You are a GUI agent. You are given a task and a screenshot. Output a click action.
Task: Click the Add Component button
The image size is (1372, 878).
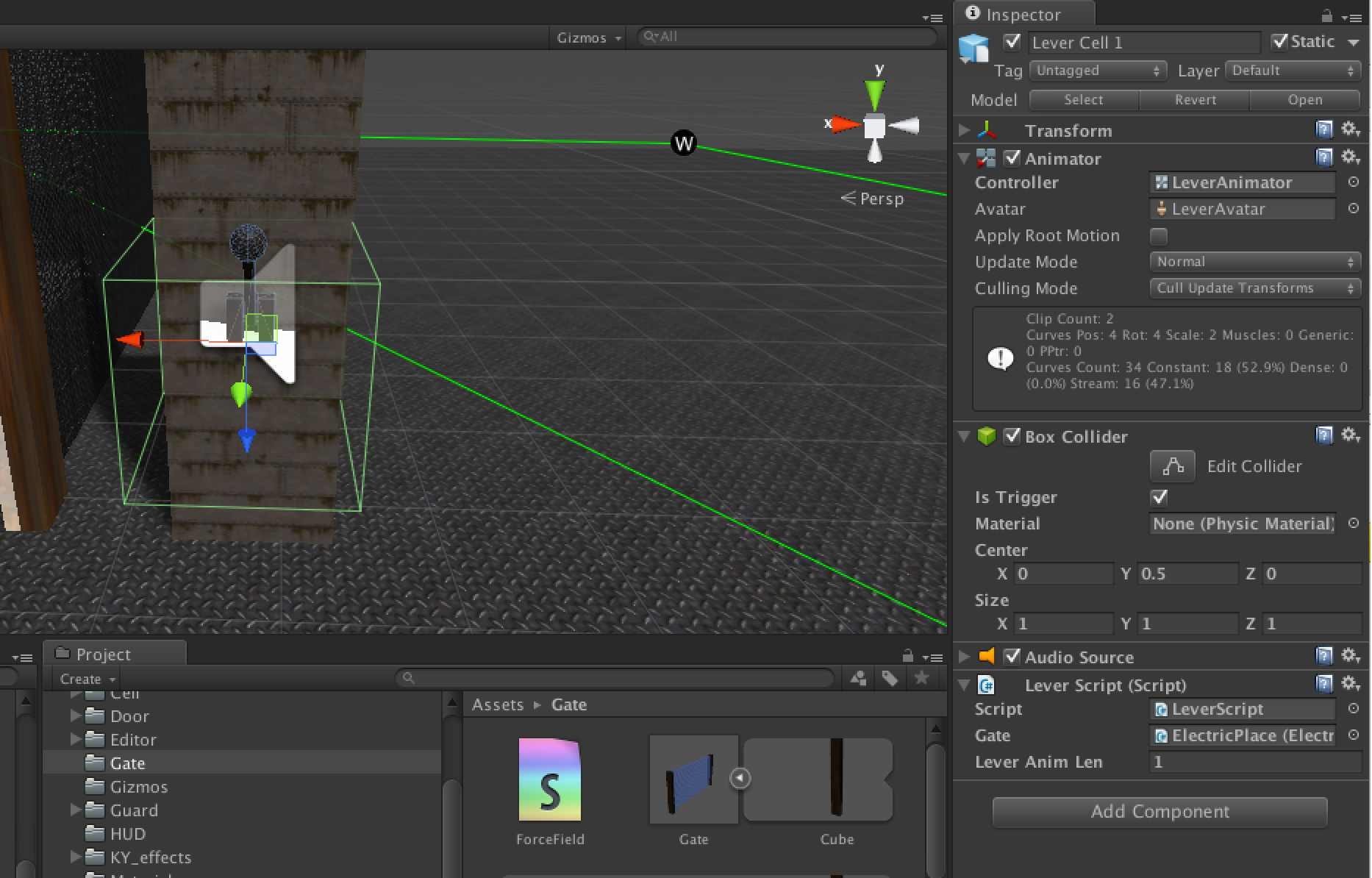click(1160, 812)
